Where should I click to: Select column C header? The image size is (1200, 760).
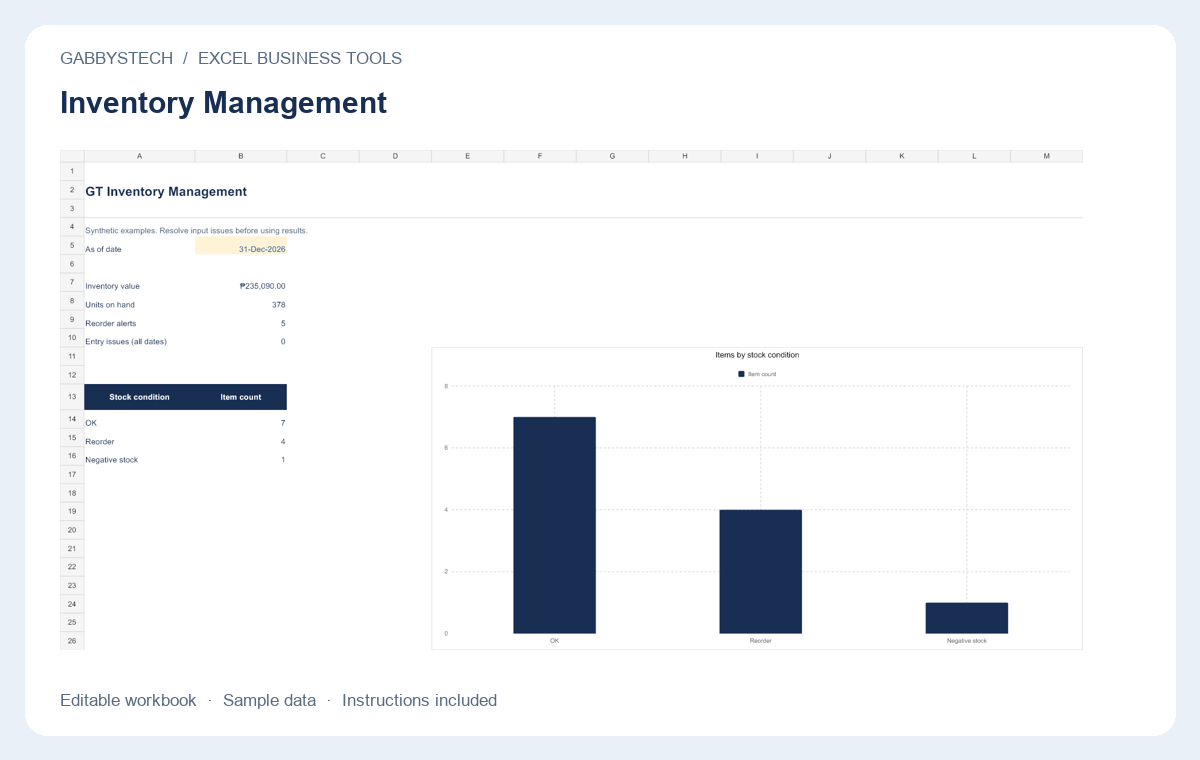(x=323, y=156)
